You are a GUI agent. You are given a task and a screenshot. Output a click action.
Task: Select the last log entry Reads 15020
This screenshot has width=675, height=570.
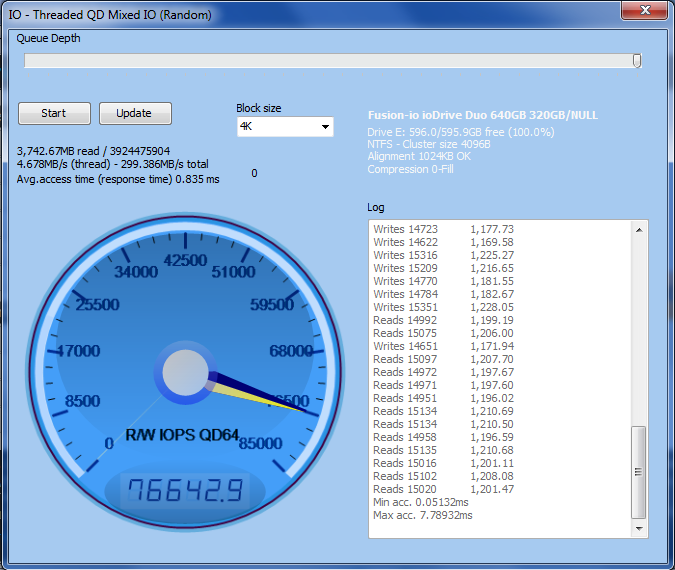point(443,489)
